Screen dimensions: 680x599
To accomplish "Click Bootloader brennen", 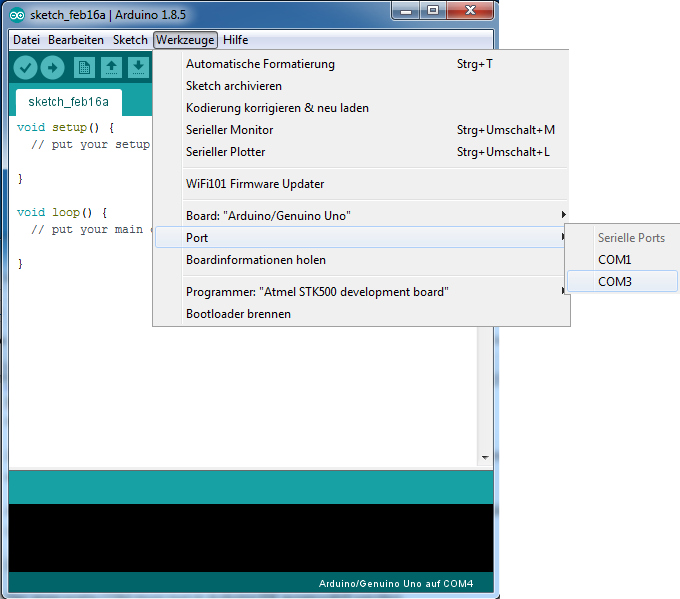I will pos(239,314).
